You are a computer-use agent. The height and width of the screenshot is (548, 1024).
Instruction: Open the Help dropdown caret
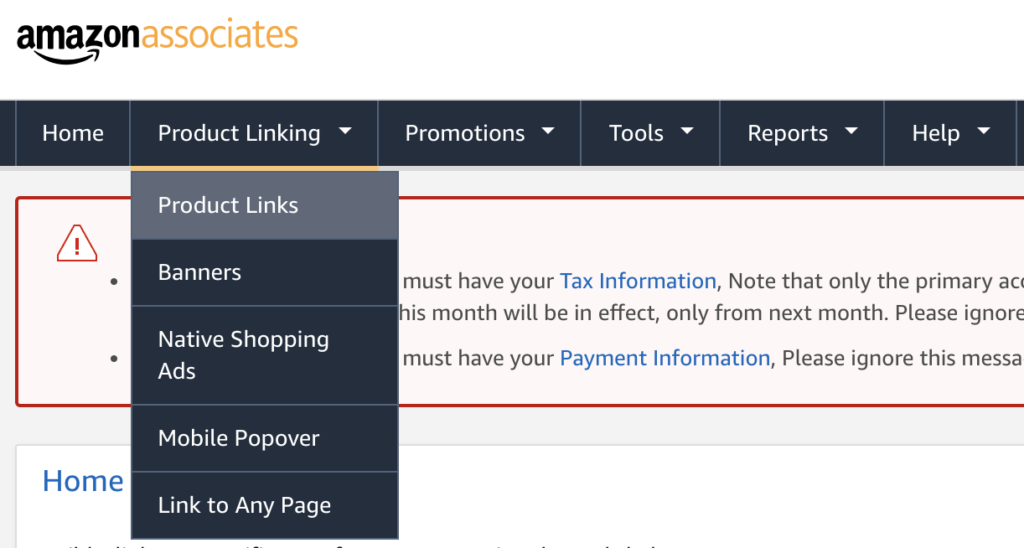tap(984, 132)
